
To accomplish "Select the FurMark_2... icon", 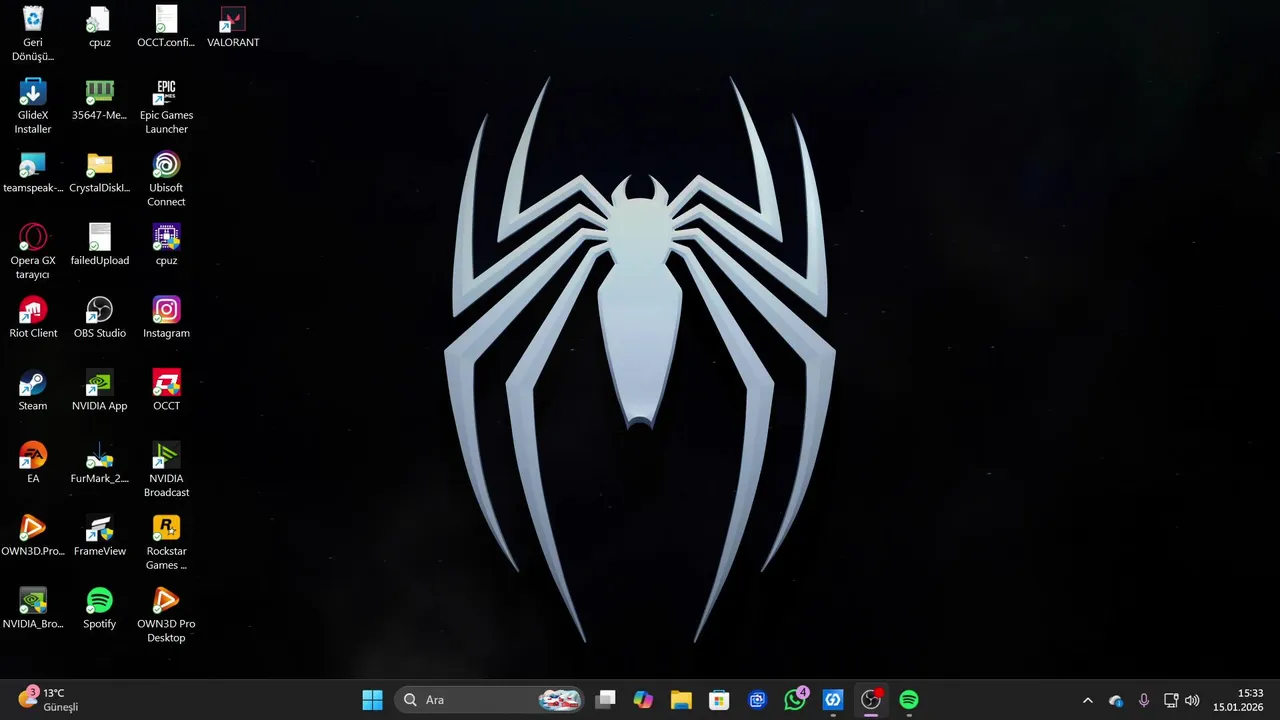I will (x=99, y=463).
